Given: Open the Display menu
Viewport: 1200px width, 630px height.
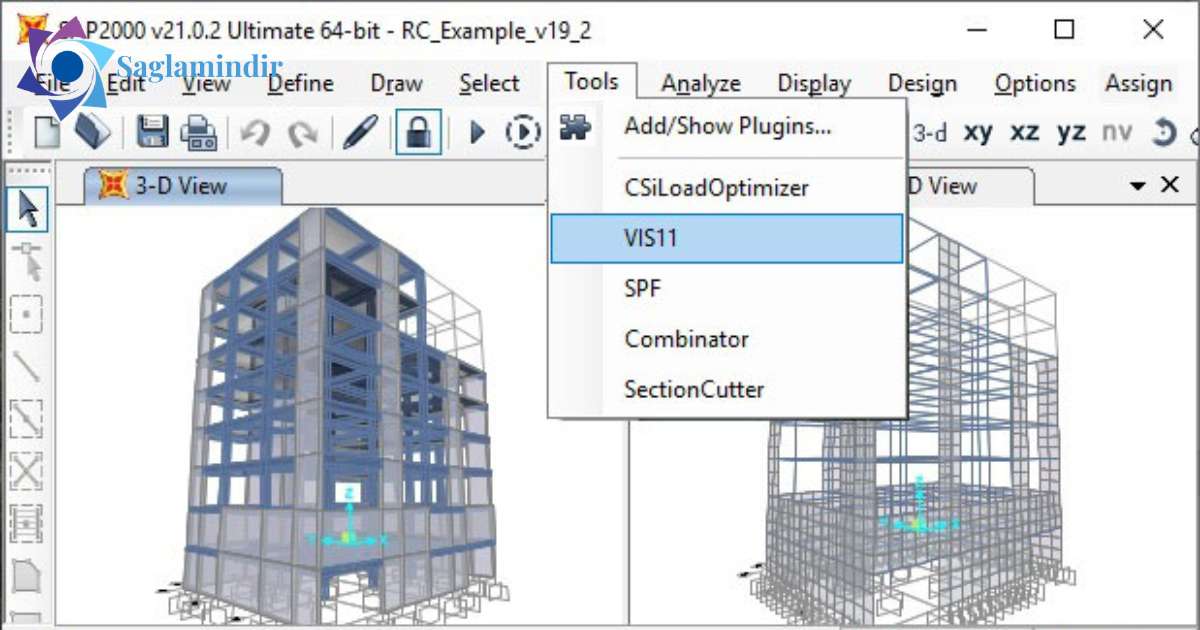Looking at the screenshot, I should 814,84.
